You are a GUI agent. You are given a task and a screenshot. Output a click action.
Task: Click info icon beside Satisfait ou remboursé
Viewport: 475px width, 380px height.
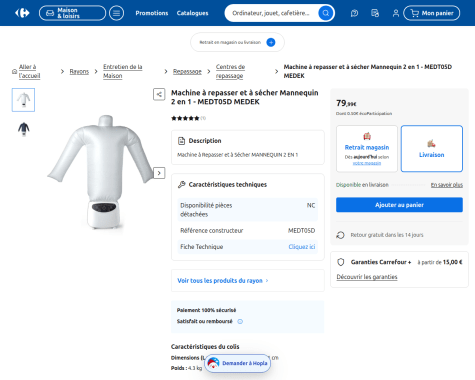point(240,321)
